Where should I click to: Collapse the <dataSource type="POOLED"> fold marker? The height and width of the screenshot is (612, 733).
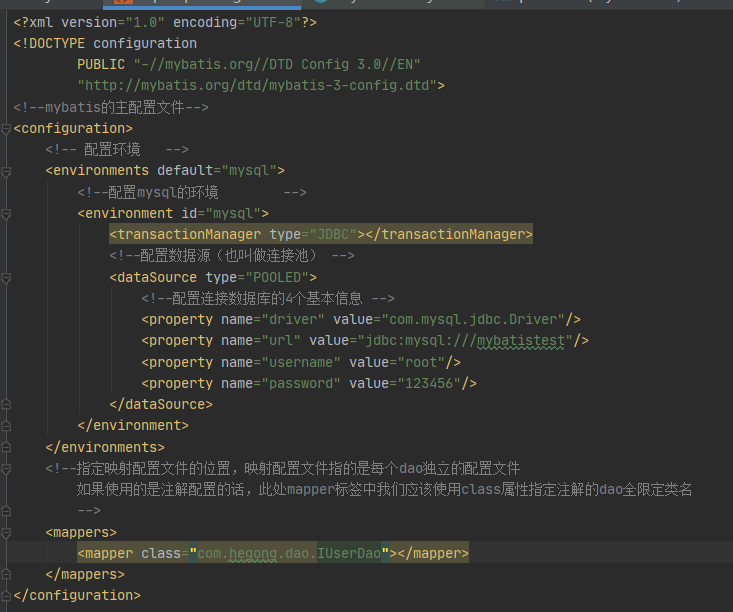pos(6,278)
